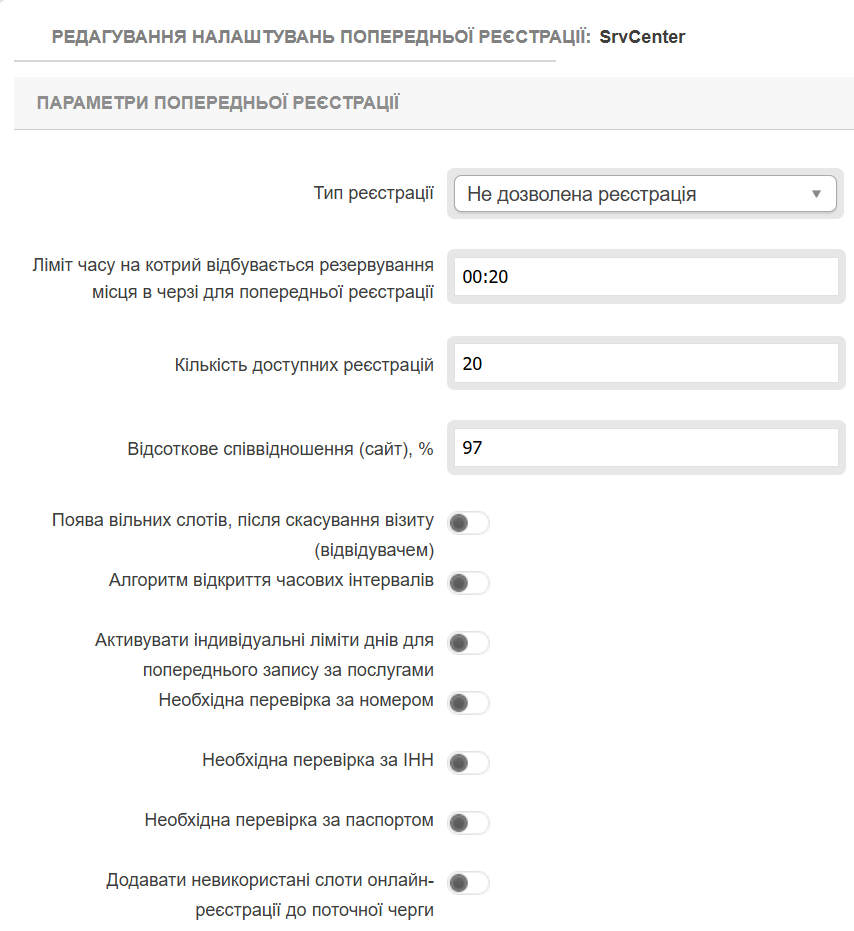Open the 'Тип реєстрації' dropdown
Screen dimensions: 854x931
click(645, 194)
